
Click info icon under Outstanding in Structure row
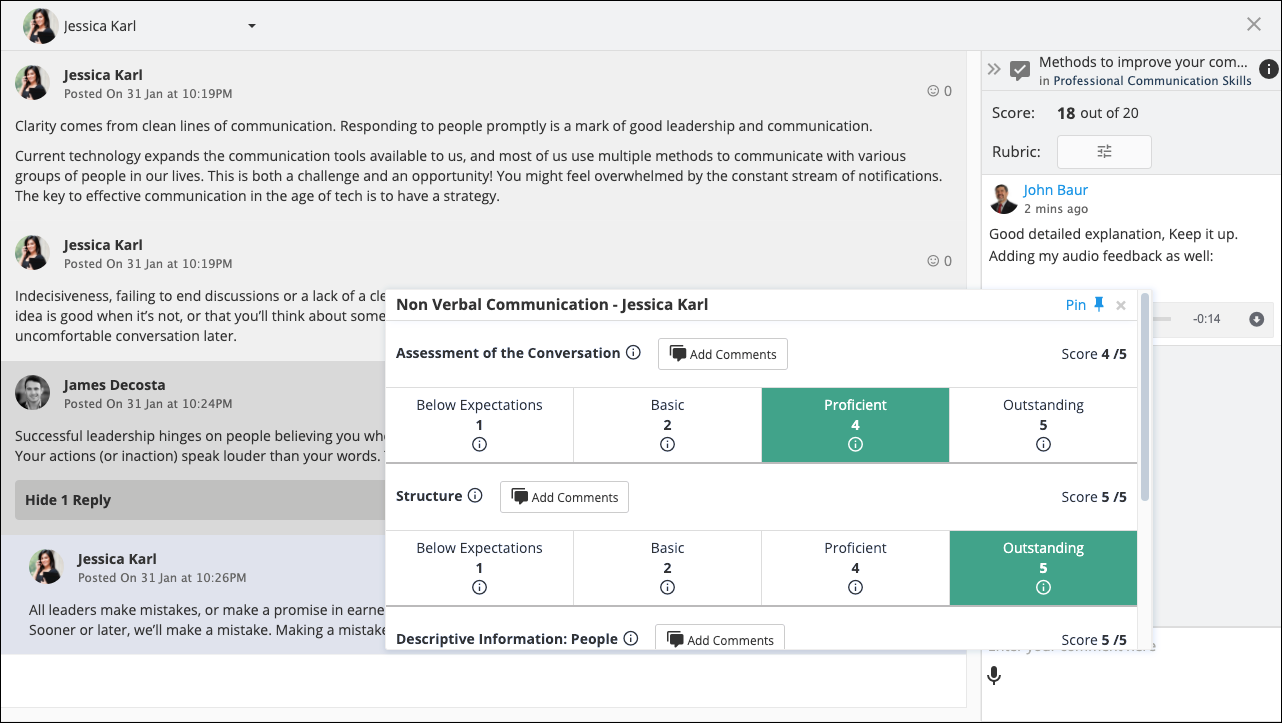[1043, 588]
